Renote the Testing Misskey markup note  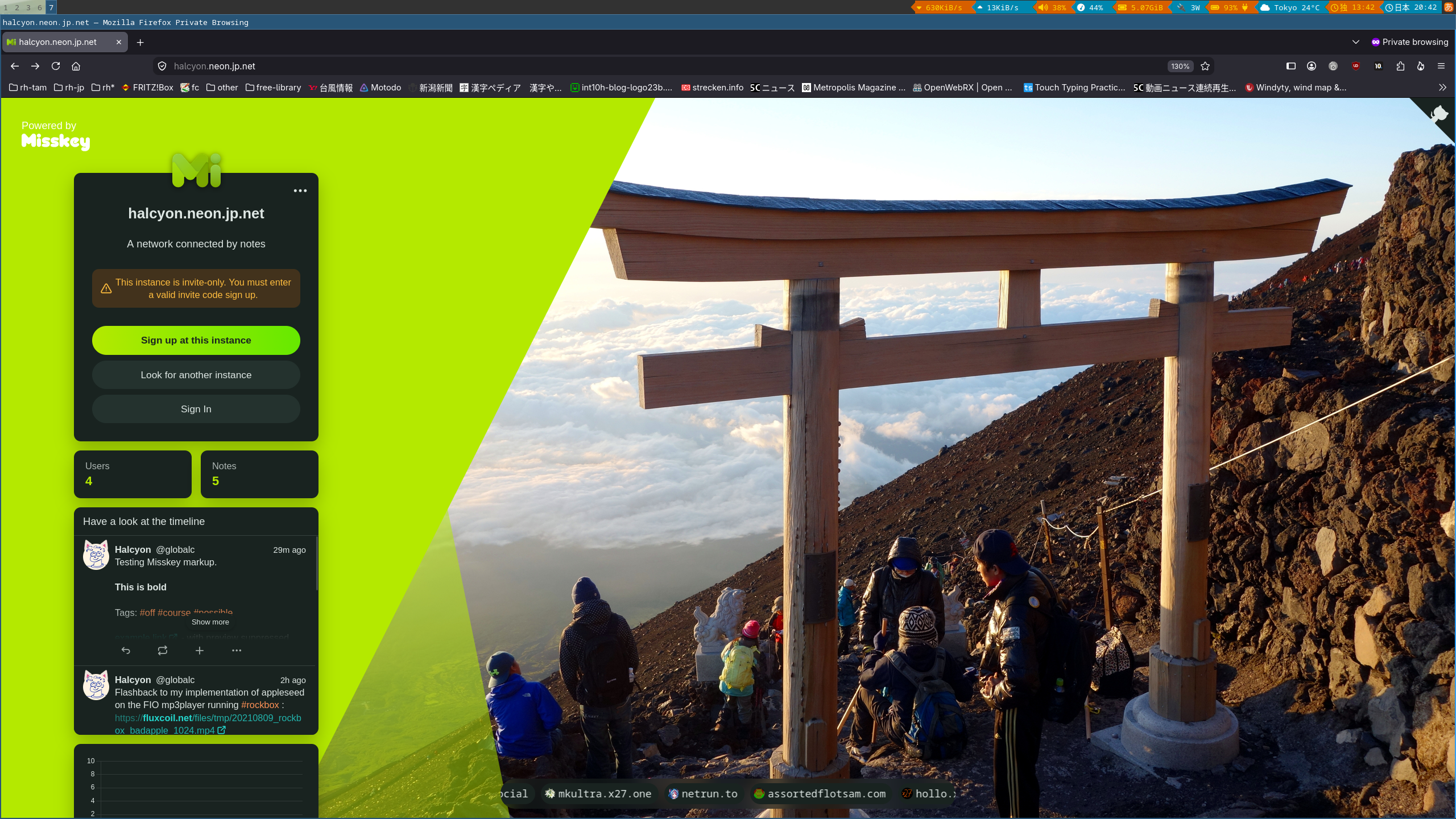(163, 651)
